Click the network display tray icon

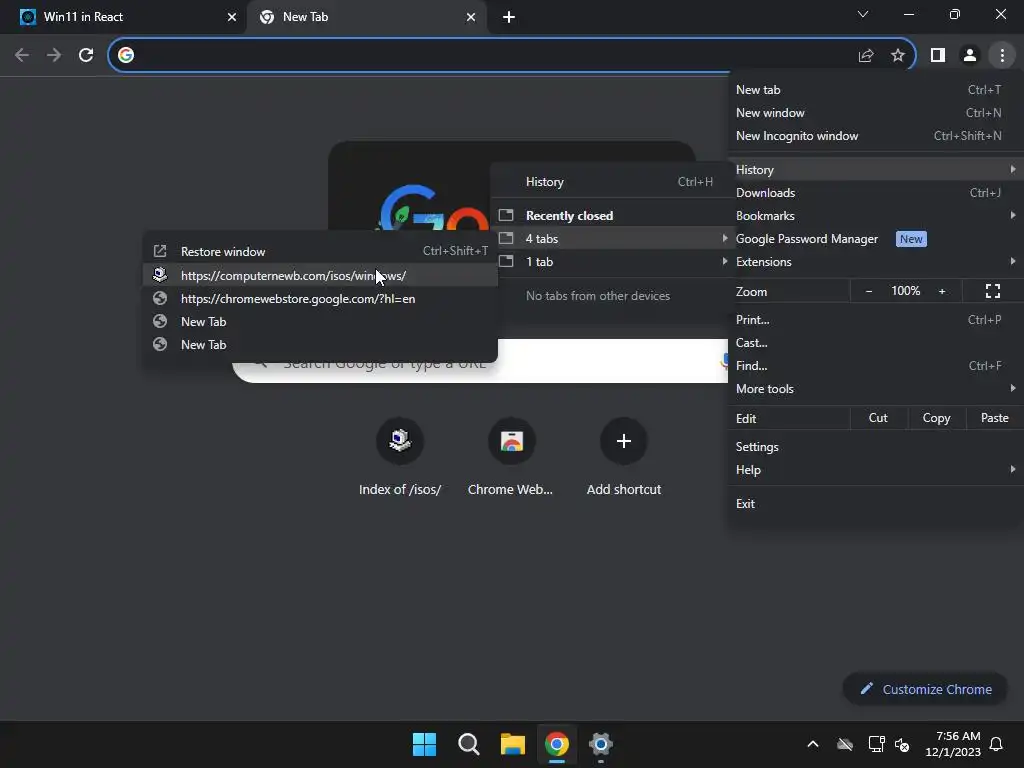876,744
